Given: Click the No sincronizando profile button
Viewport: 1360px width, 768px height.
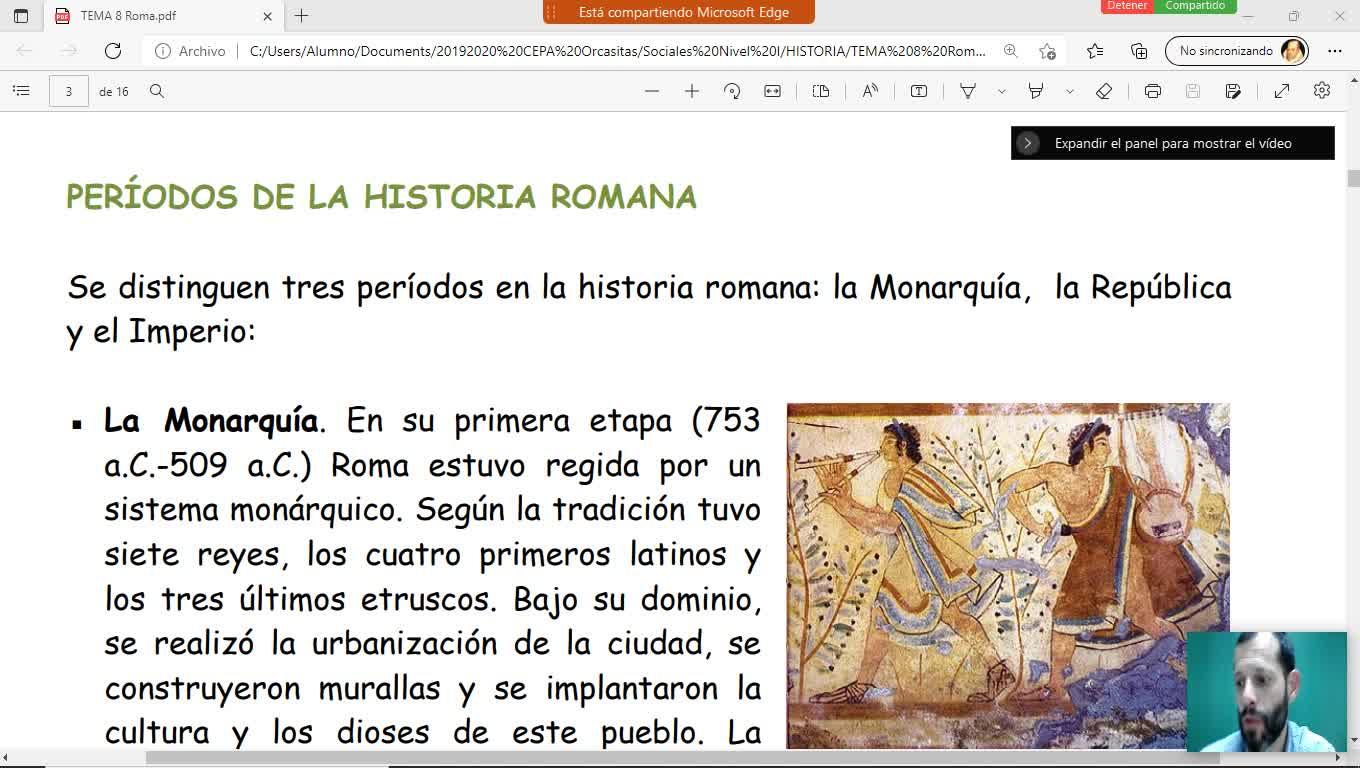Looking at the screenshot, I should 1236,51.
